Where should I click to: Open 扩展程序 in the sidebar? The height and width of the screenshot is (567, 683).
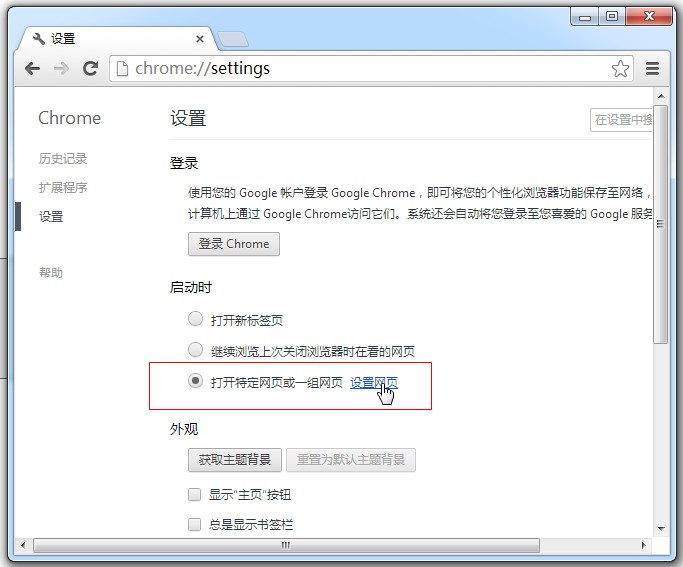click(63, 188)
